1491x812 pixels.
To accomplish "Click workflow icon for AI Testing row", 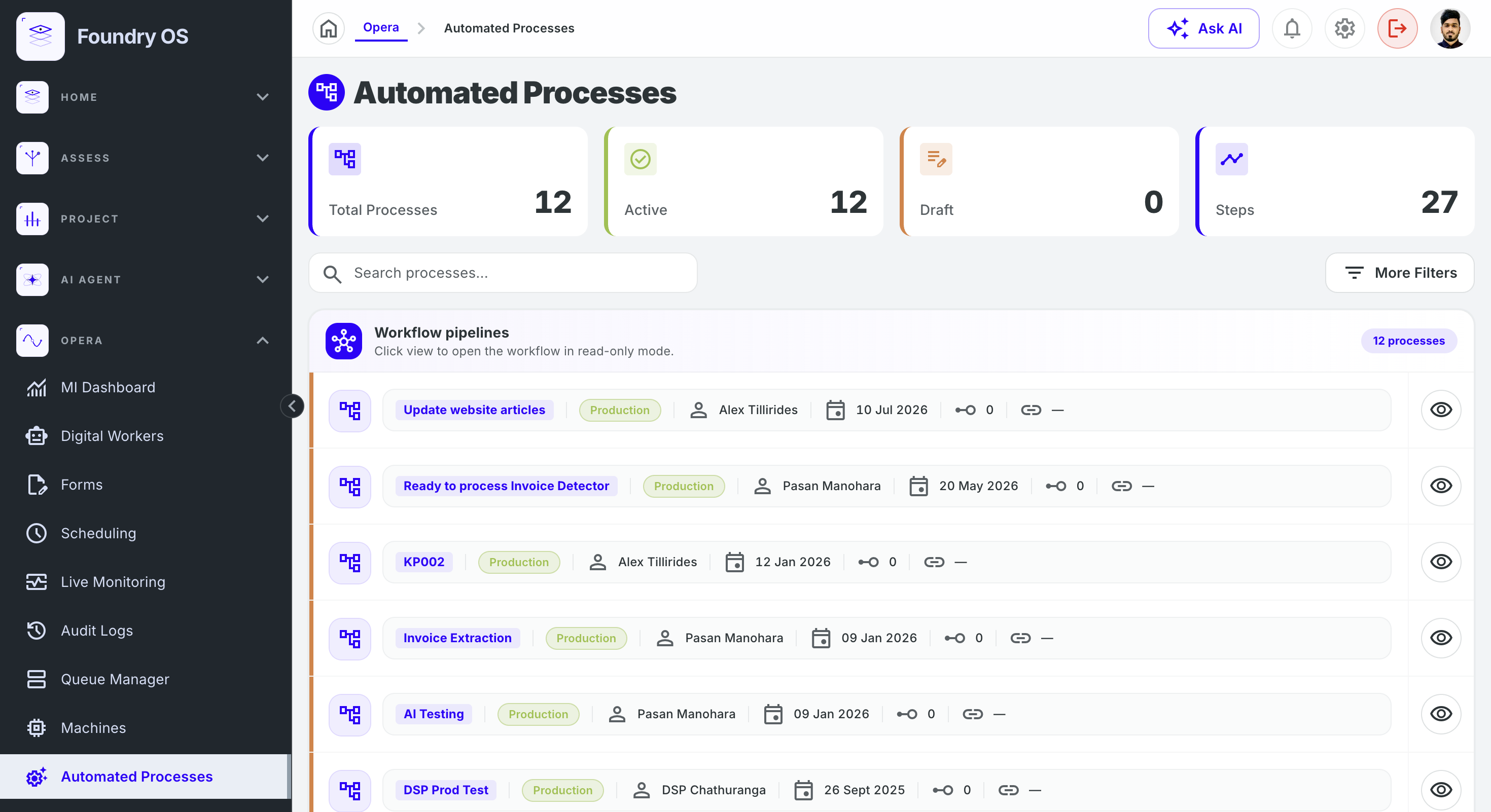I will (349, 714).
